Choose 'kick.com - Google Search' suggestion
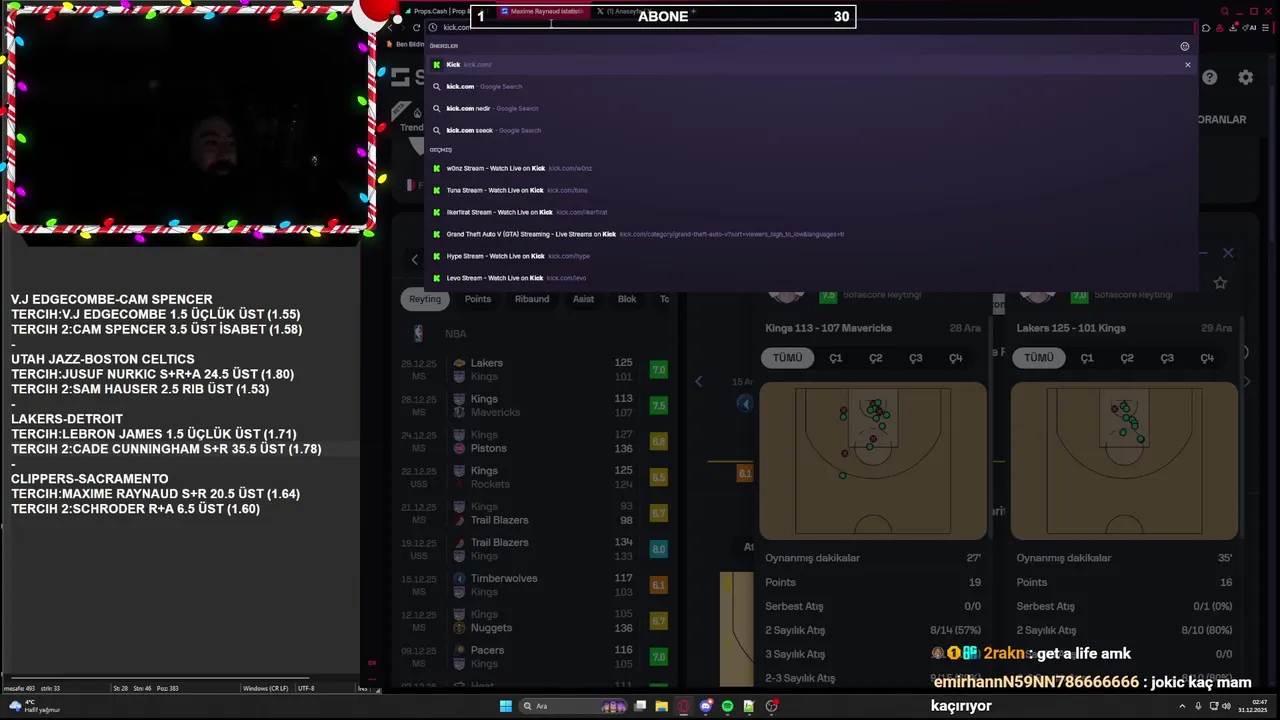The height and width of the screenshot is (720, 1280). tap(811, 86)
